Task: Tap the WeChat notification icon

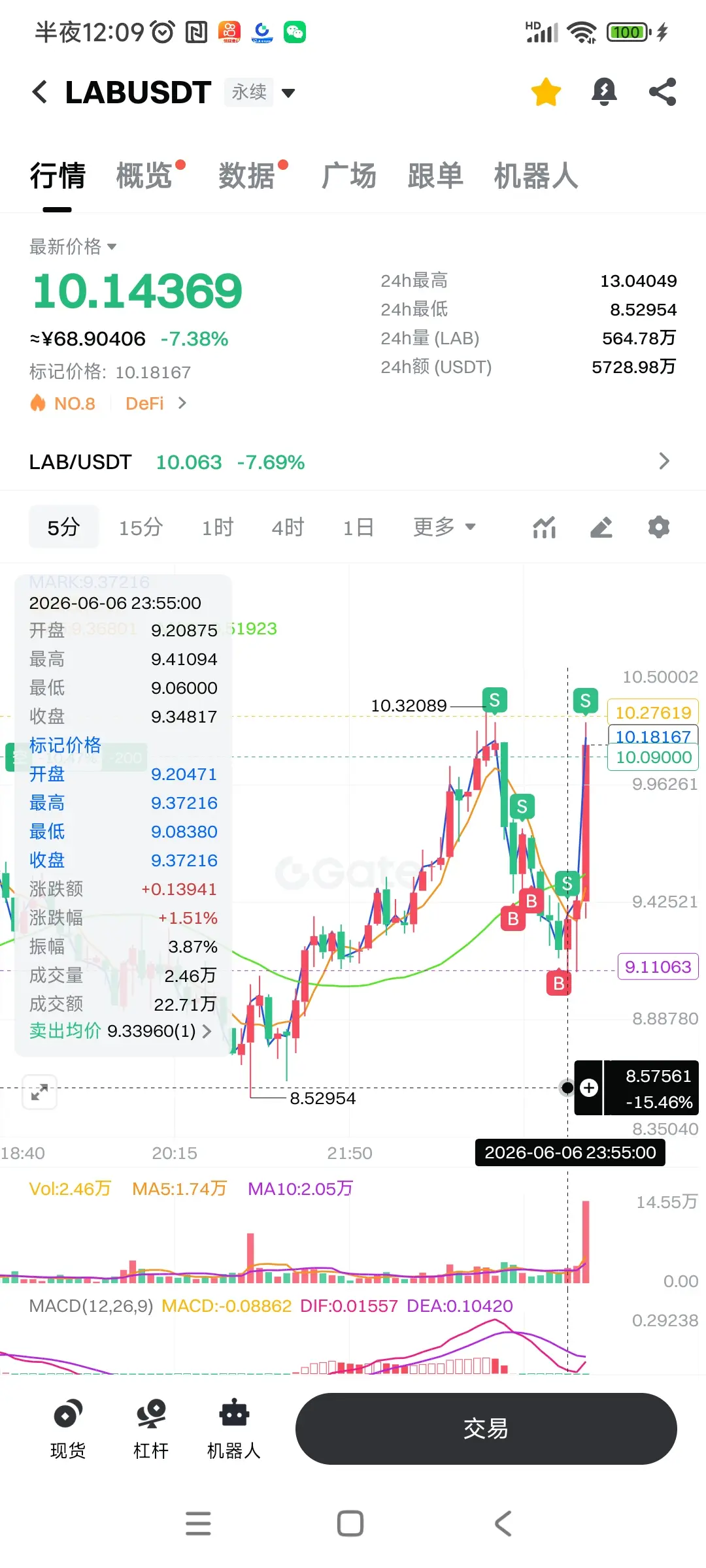Action: click(x=295, y=31)
